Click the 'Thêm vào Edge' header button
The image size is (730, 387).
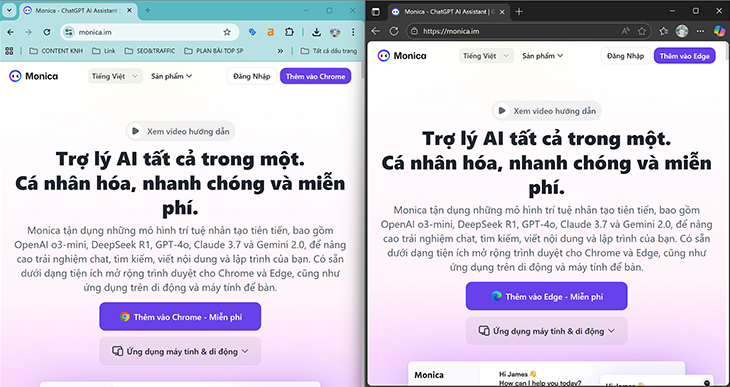pos(684,56)
